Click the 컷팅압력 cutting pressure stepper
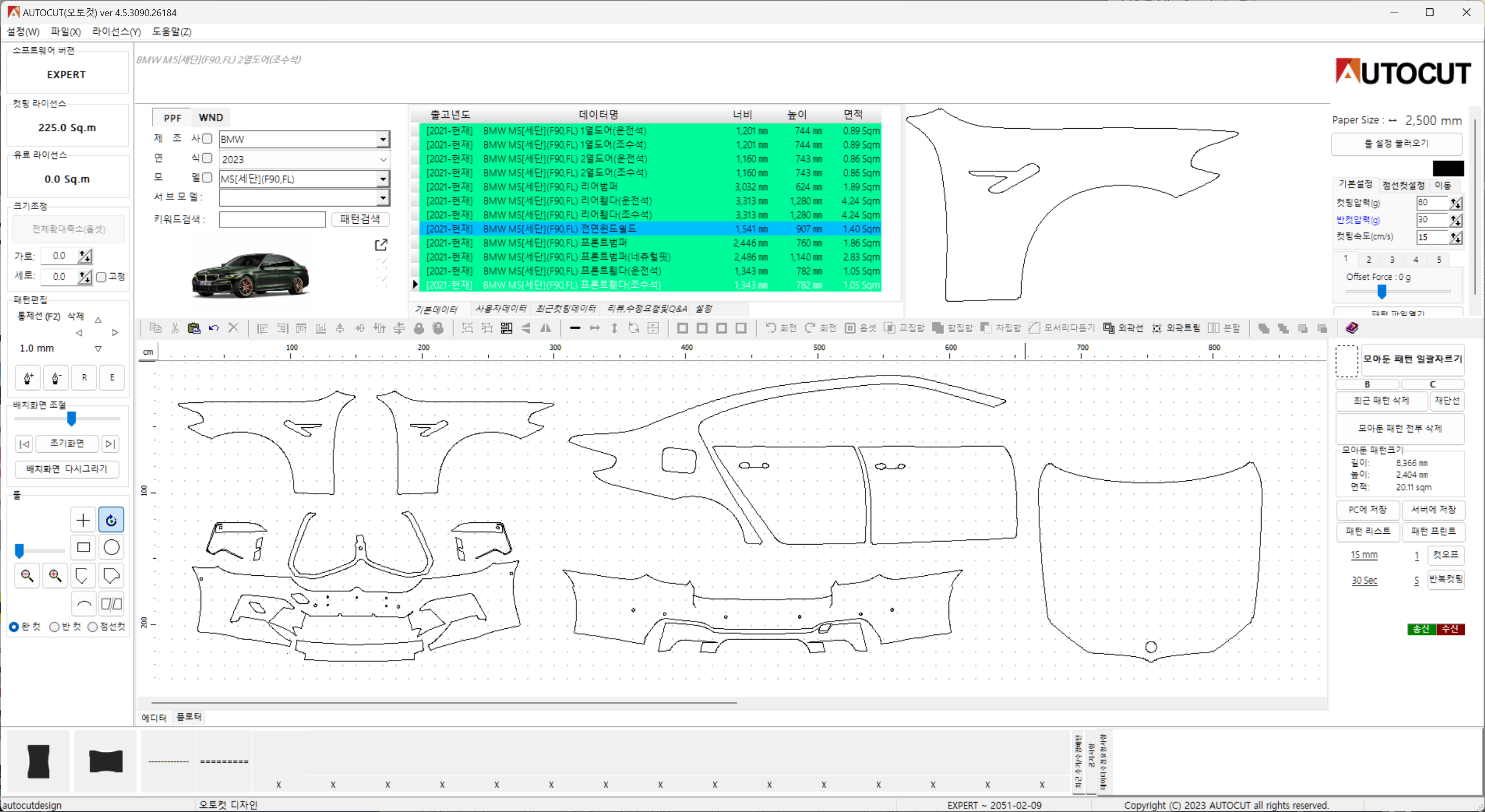The height and width of the screenshot is (812, 1485). click(1455, 203)
